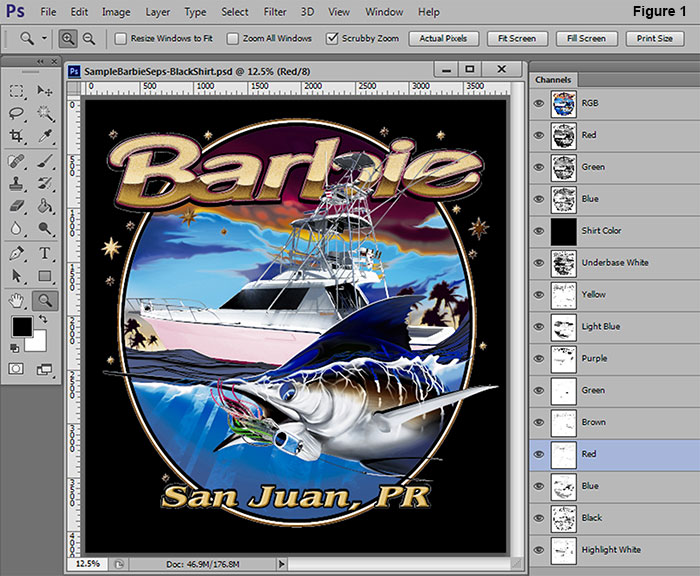Hide the RGB composite channel

point(539,103)
